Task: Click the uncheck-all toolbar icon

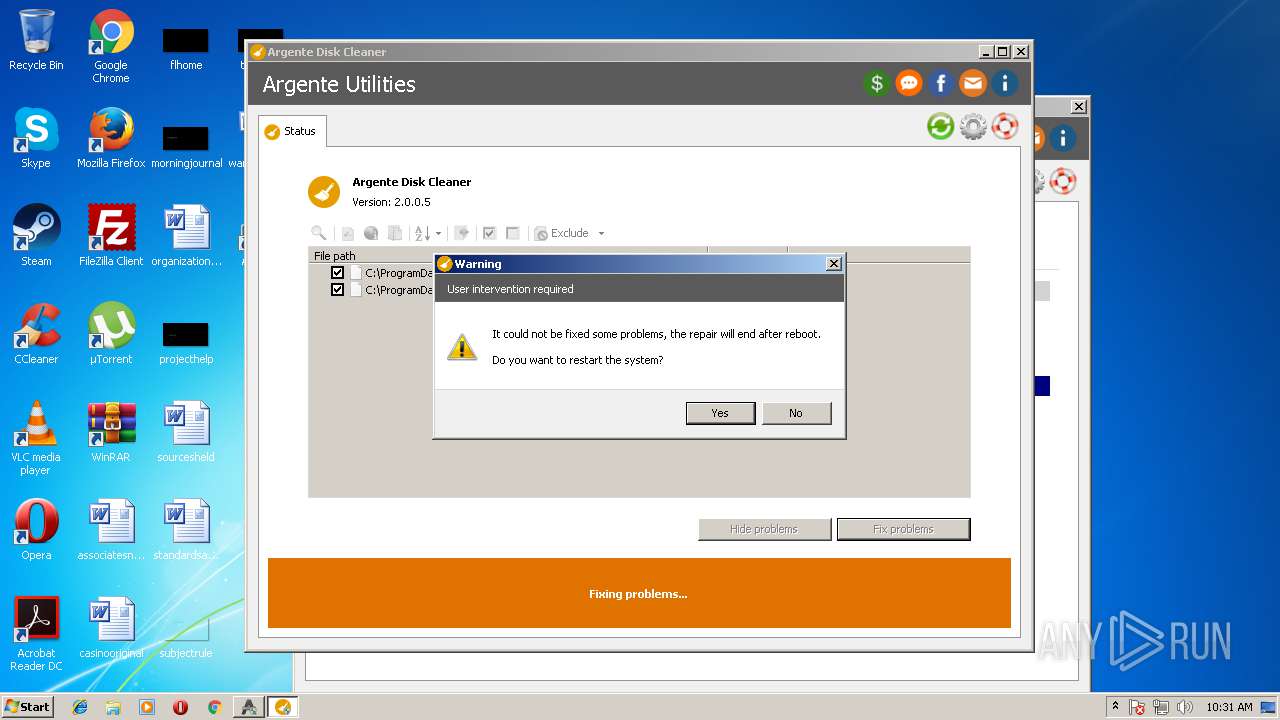Action: point(513,233)
